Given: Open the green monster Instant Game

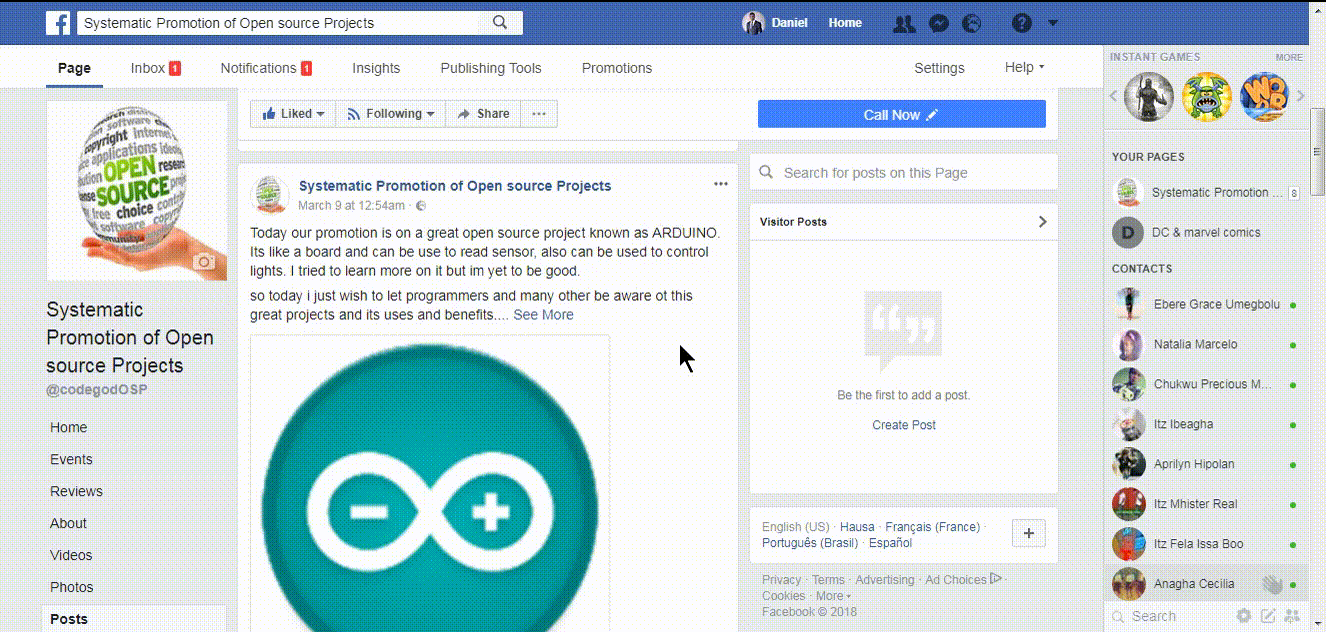Looking at the screenshot, I should pos(1207,97).
